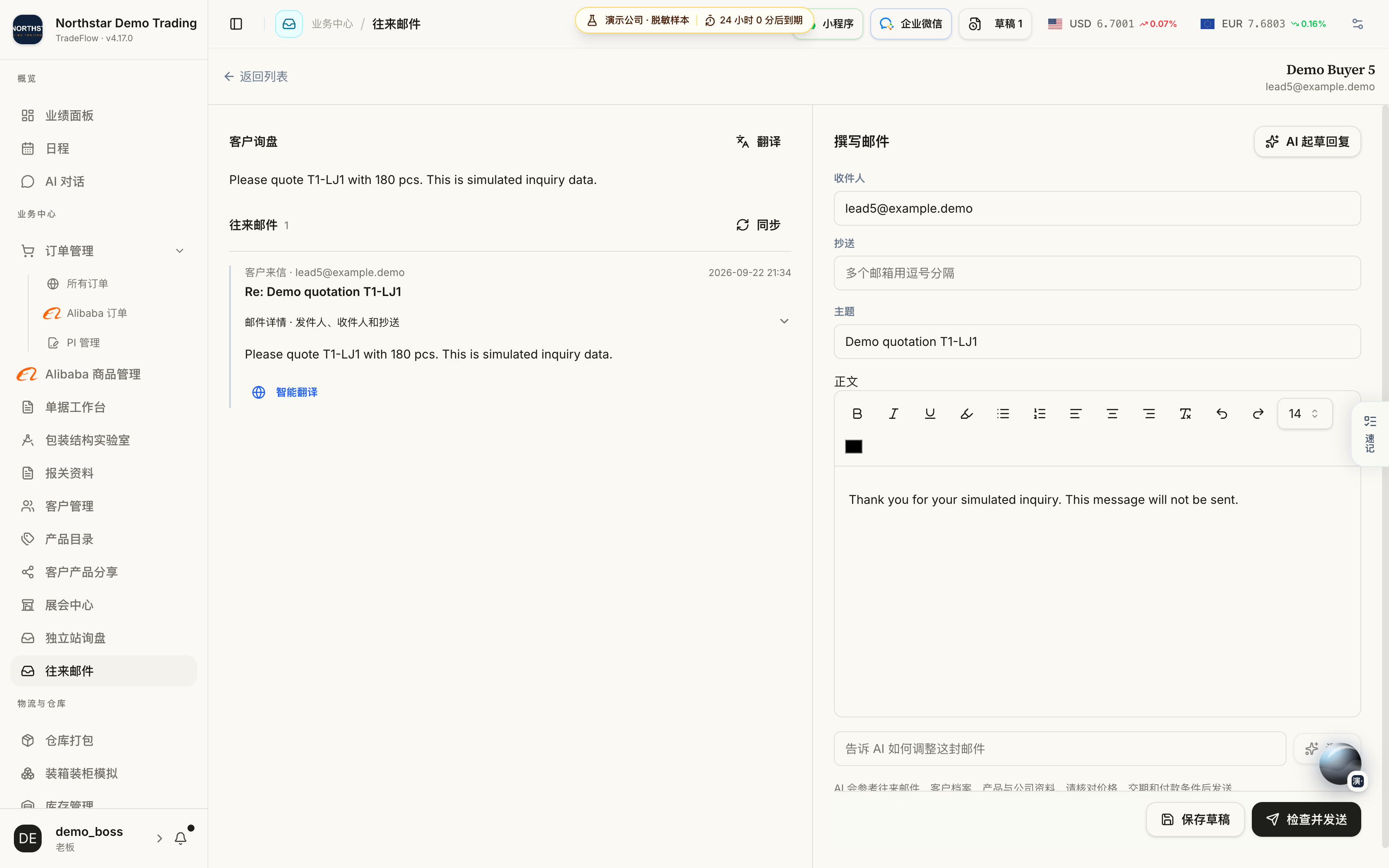Click 返回列表 to go back

[256, 76]
